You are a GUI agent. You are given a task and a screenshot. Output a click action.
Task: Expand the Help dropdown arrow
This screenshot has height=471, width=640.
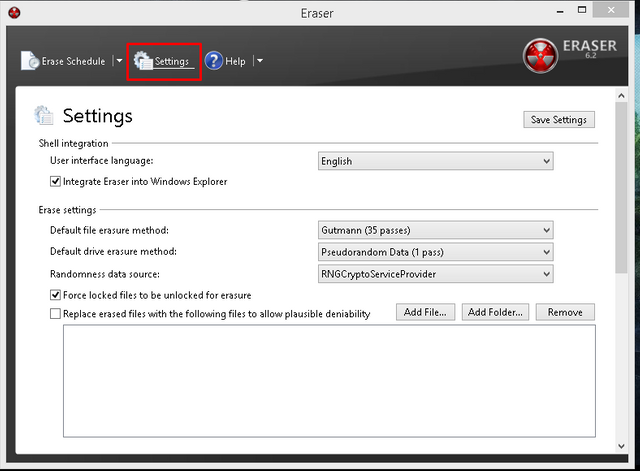click(x=260, y=61)
